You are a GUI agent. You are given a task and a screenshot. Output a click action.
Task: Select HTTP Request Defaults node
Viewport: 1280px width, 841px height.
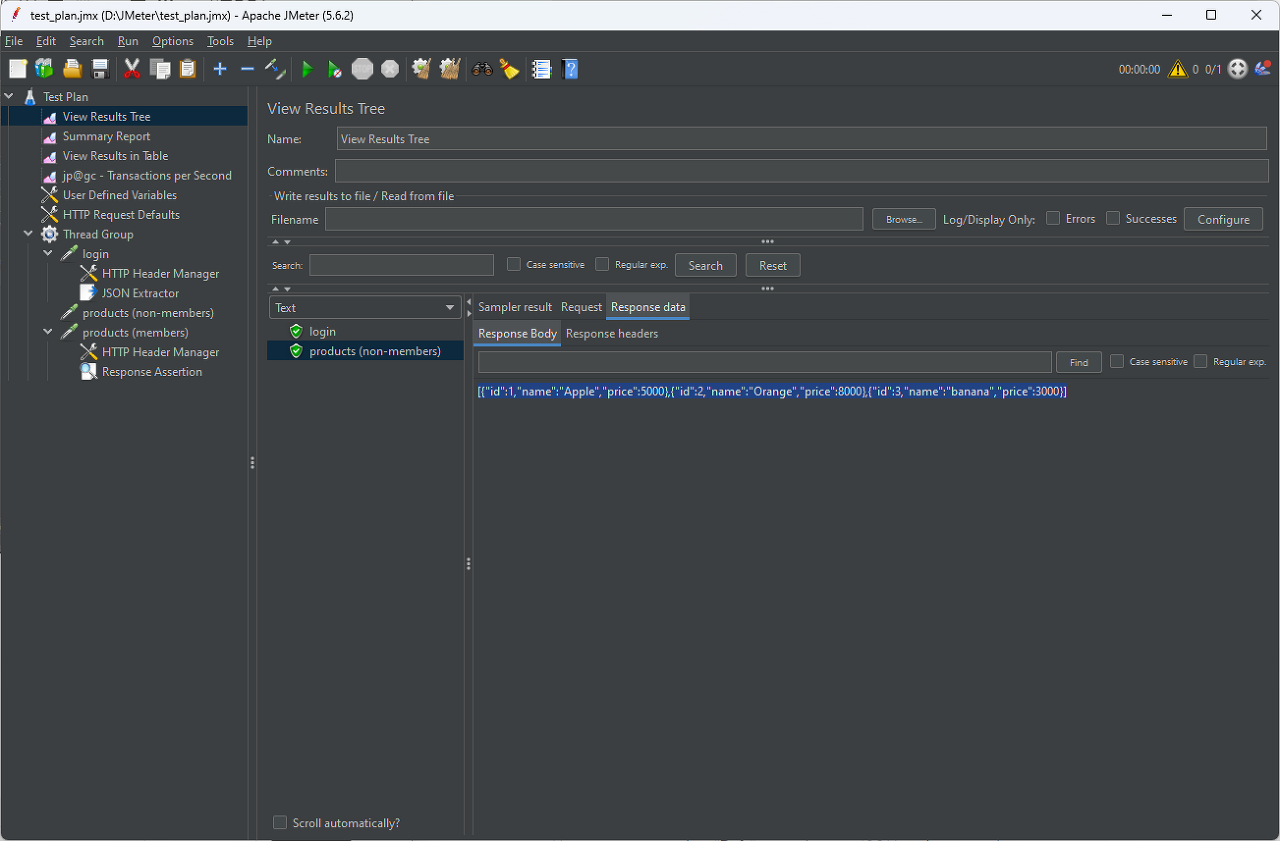121,214
